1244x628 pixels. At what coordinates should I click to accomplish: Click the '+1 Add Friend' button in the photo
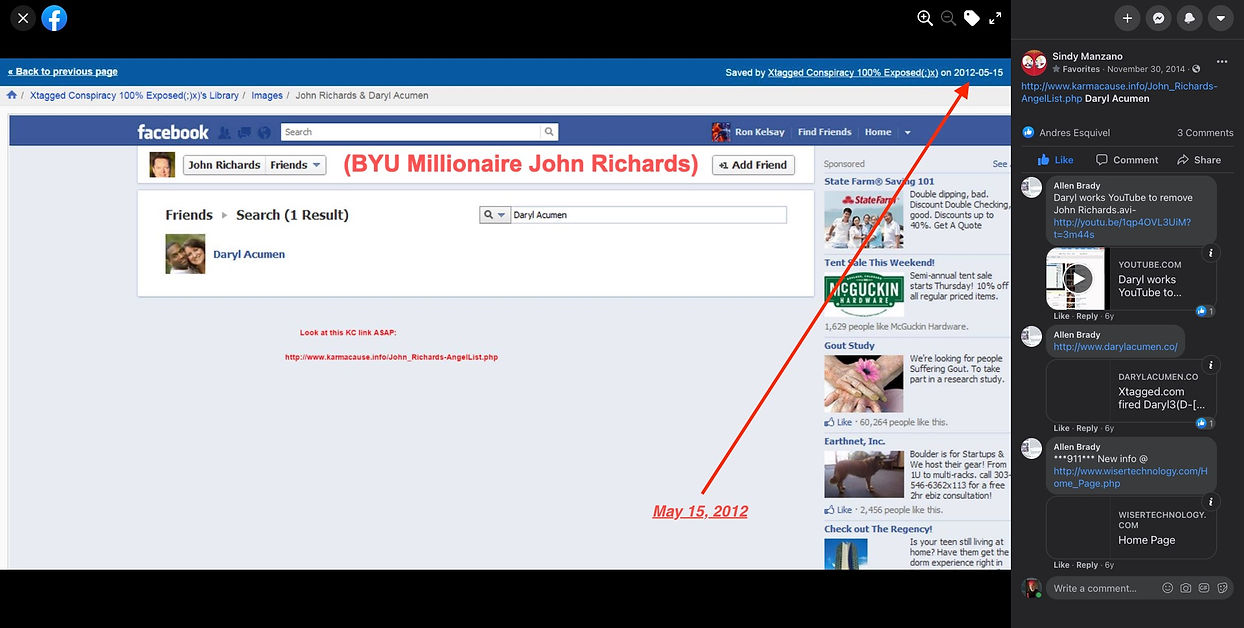pyautogui.click(x=753, y=165)
